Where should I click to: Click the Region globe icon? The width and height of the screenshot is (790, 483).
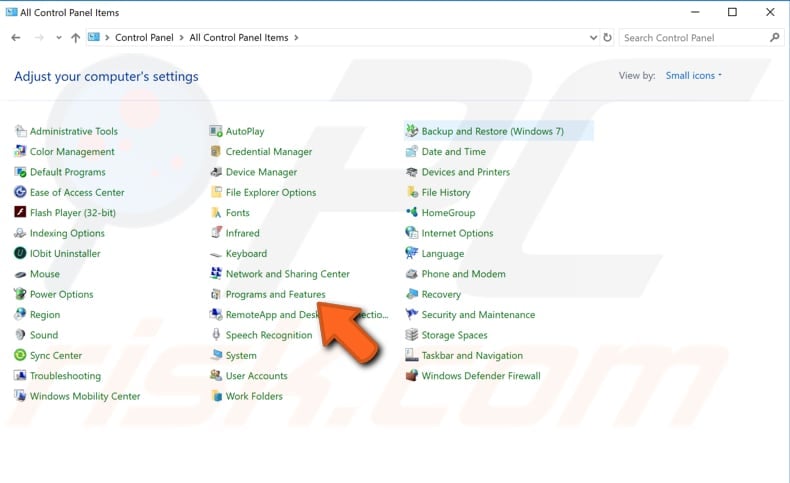20,314
